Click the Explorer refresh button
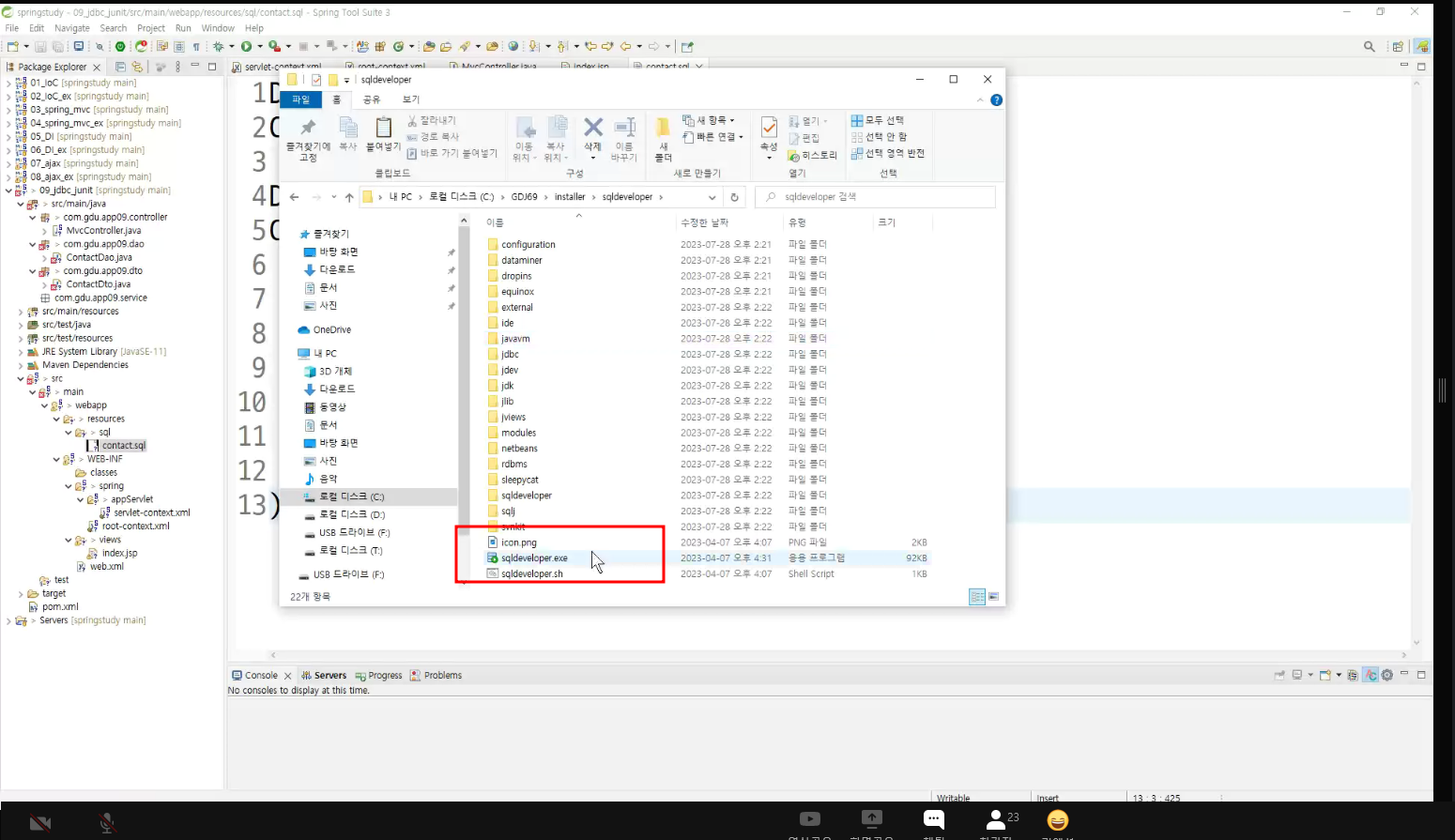 point(735,197)
